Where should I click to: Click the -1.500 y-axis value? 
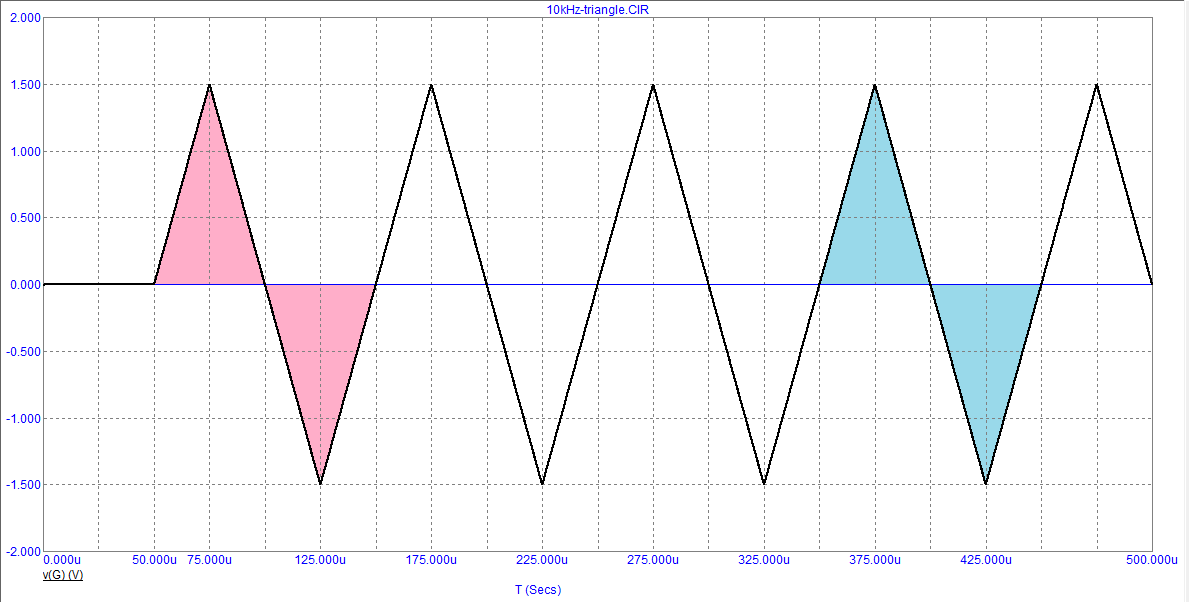24,484
